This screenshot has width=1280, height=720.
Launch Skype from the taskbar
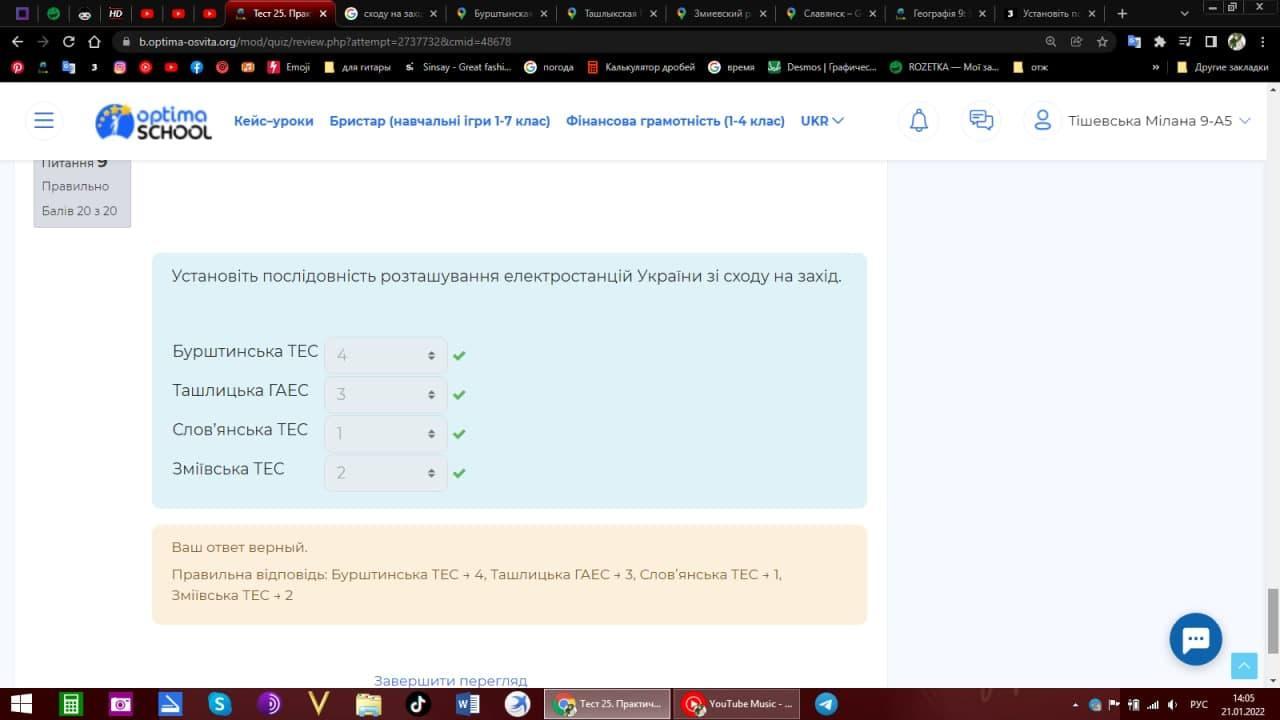[x=219, y=704]
